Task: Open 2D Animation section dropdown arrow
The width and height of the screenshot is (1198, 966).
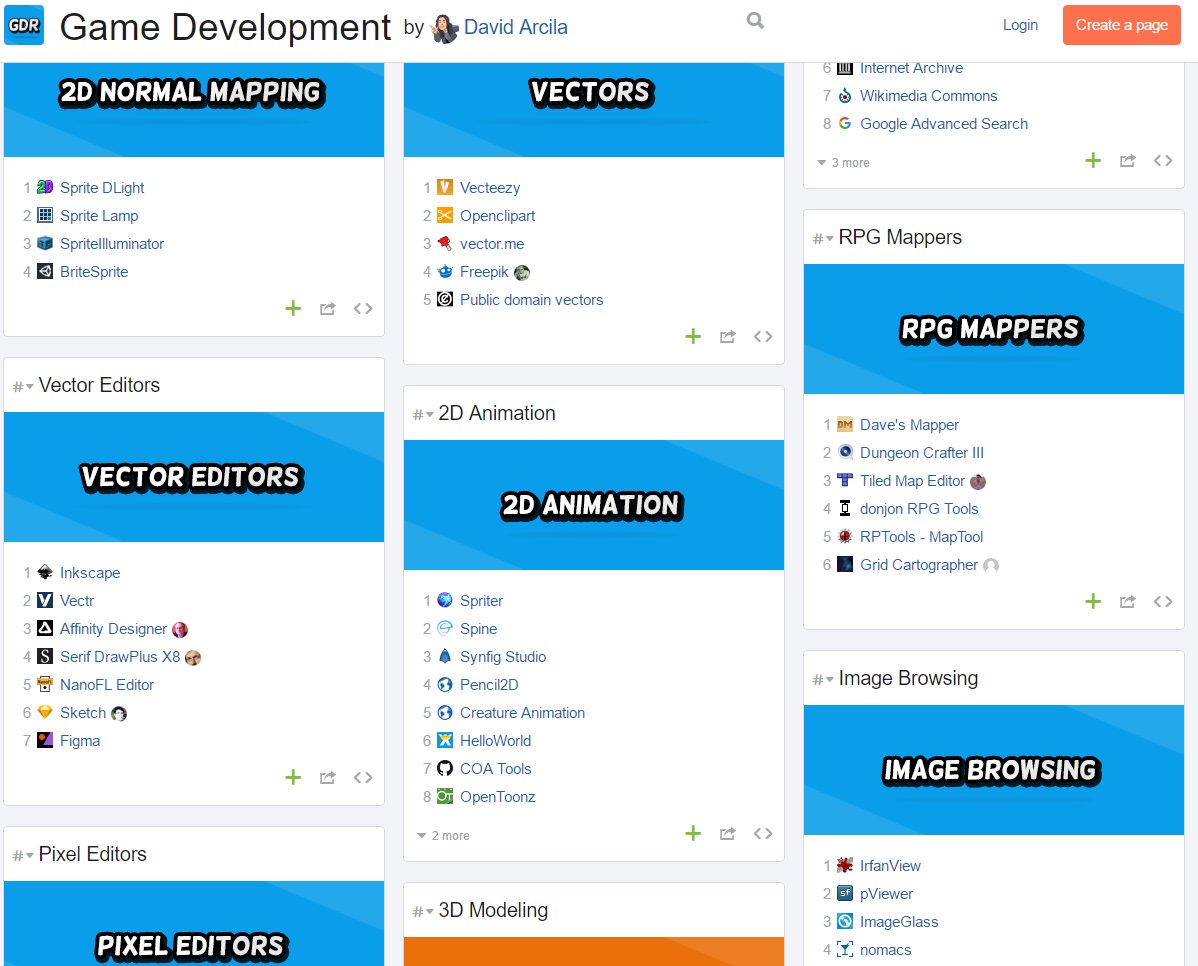Action: pyautogui.click(x=429, y=415)
